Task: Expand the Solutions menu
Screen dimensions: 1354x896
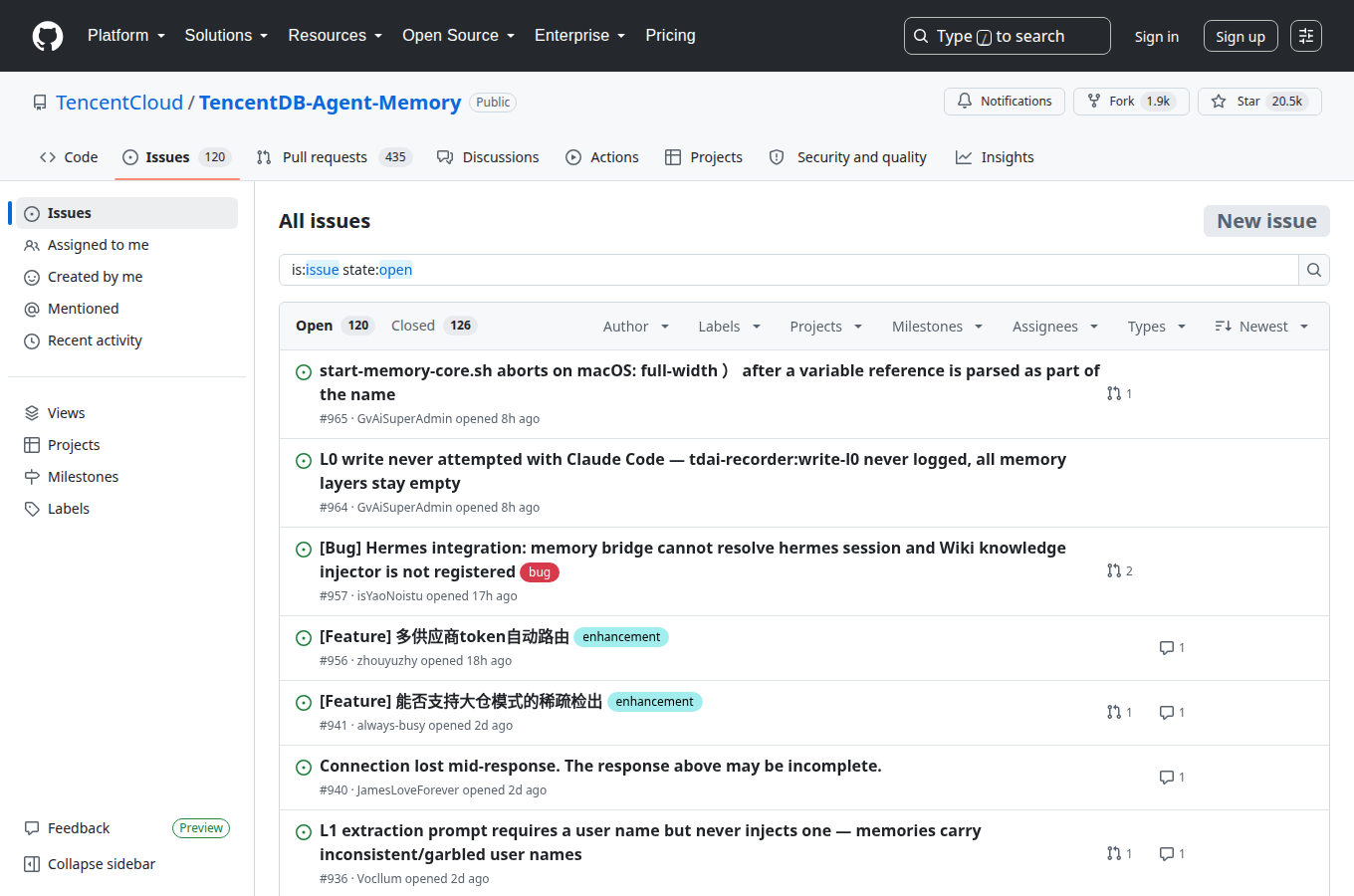Action: [226, 36]
